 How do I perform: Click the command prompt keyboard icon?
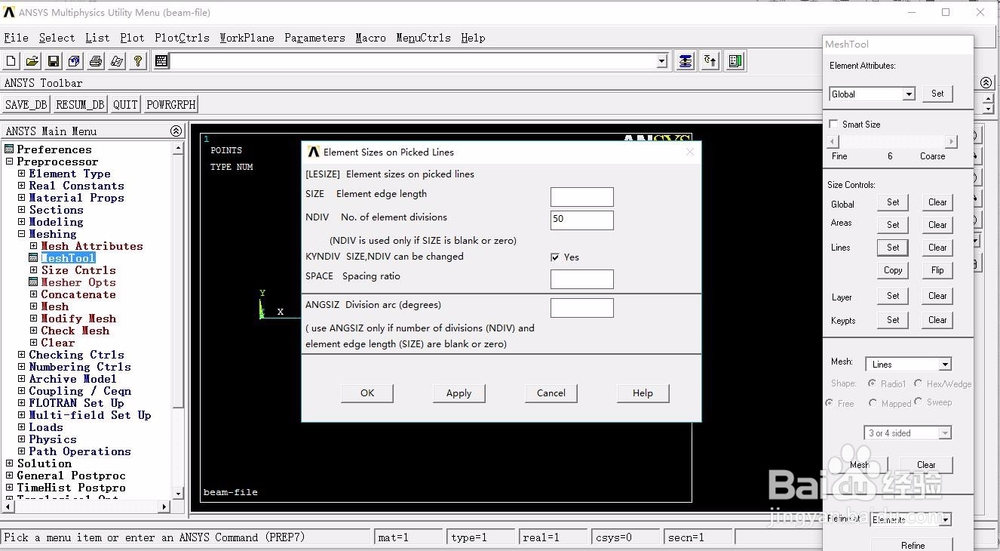[161, 61]
